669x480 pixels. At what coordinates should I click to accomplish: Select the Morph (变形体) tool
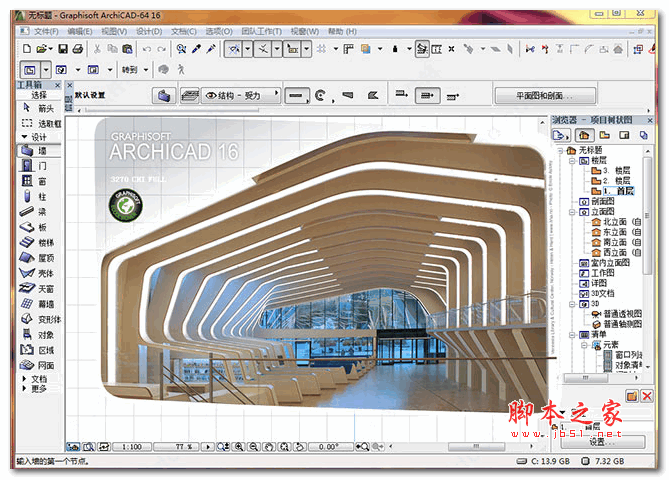click(x=39, y=320)
